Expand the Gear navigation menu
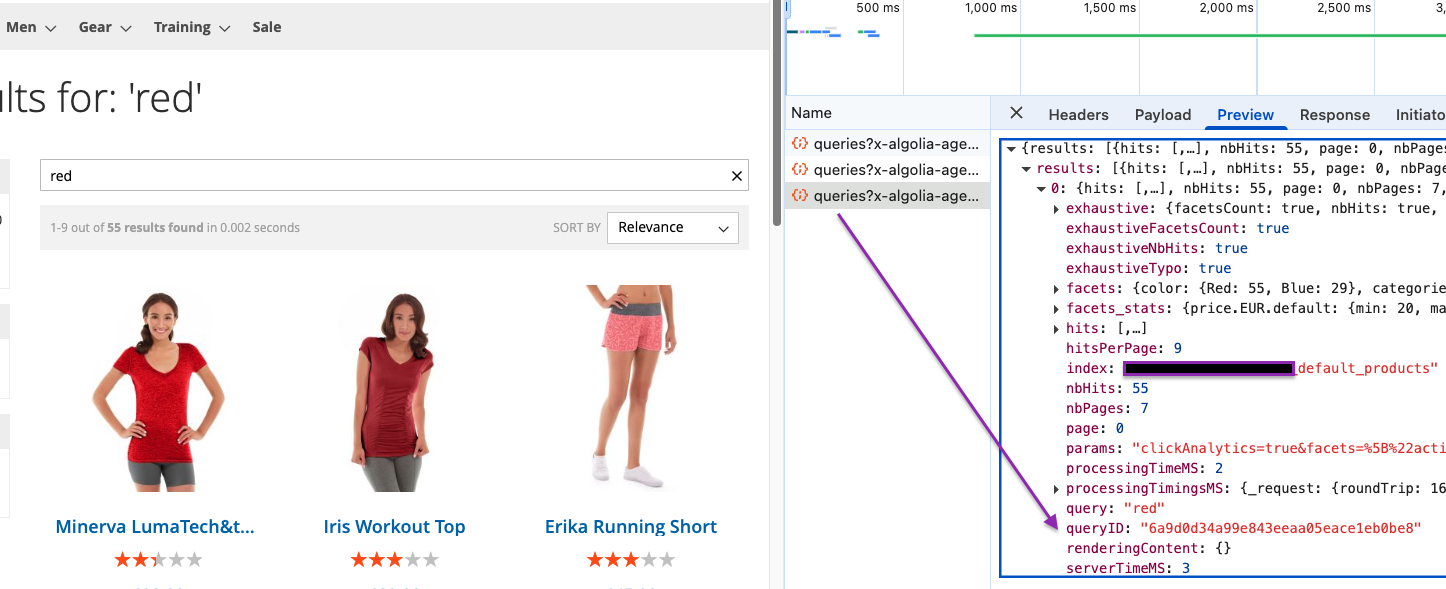The width and height of the screenshot is (1446, 589). coord(105,28)
